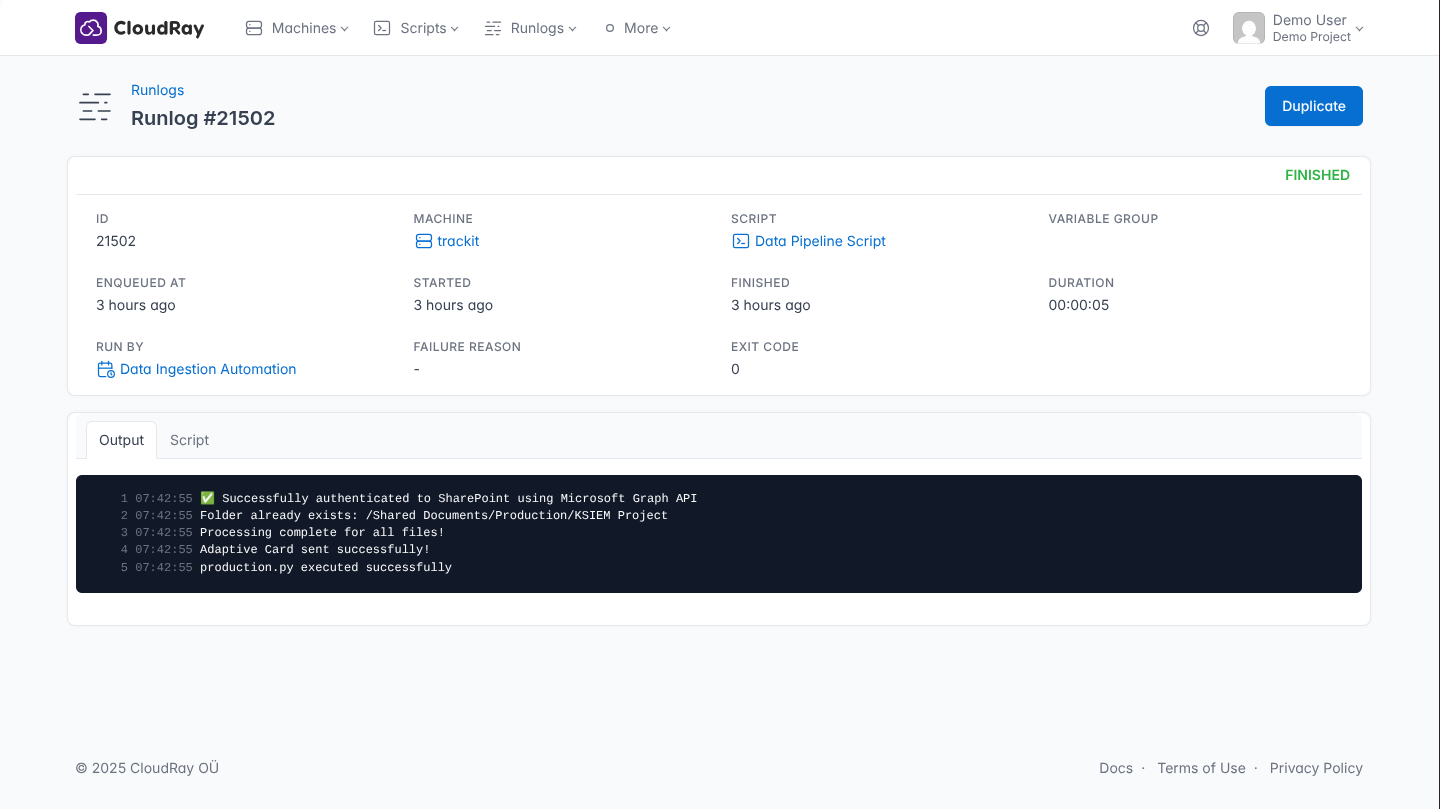
Task: Open the More menu in navbar
Action: (x=640, y=28)
